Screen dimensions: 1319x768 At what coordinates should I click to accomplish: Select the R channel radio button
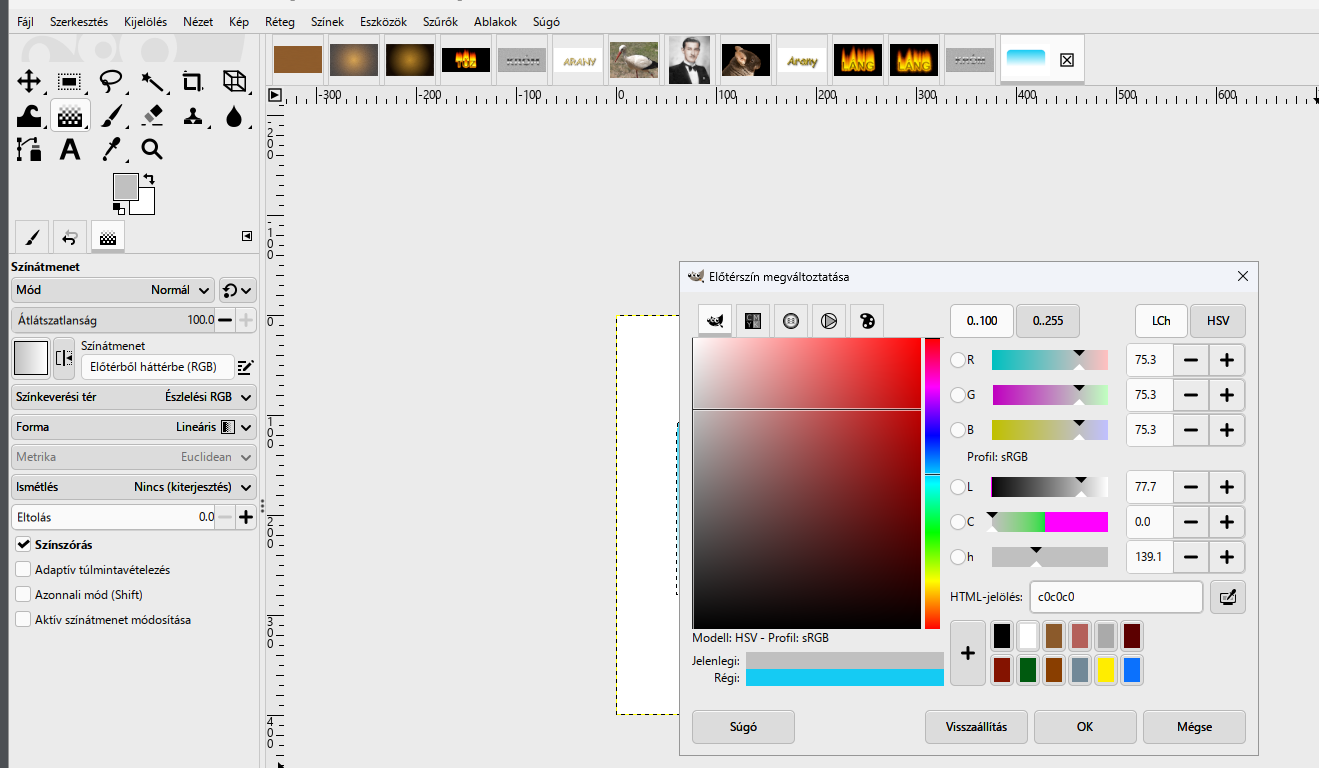coord(958,360)
